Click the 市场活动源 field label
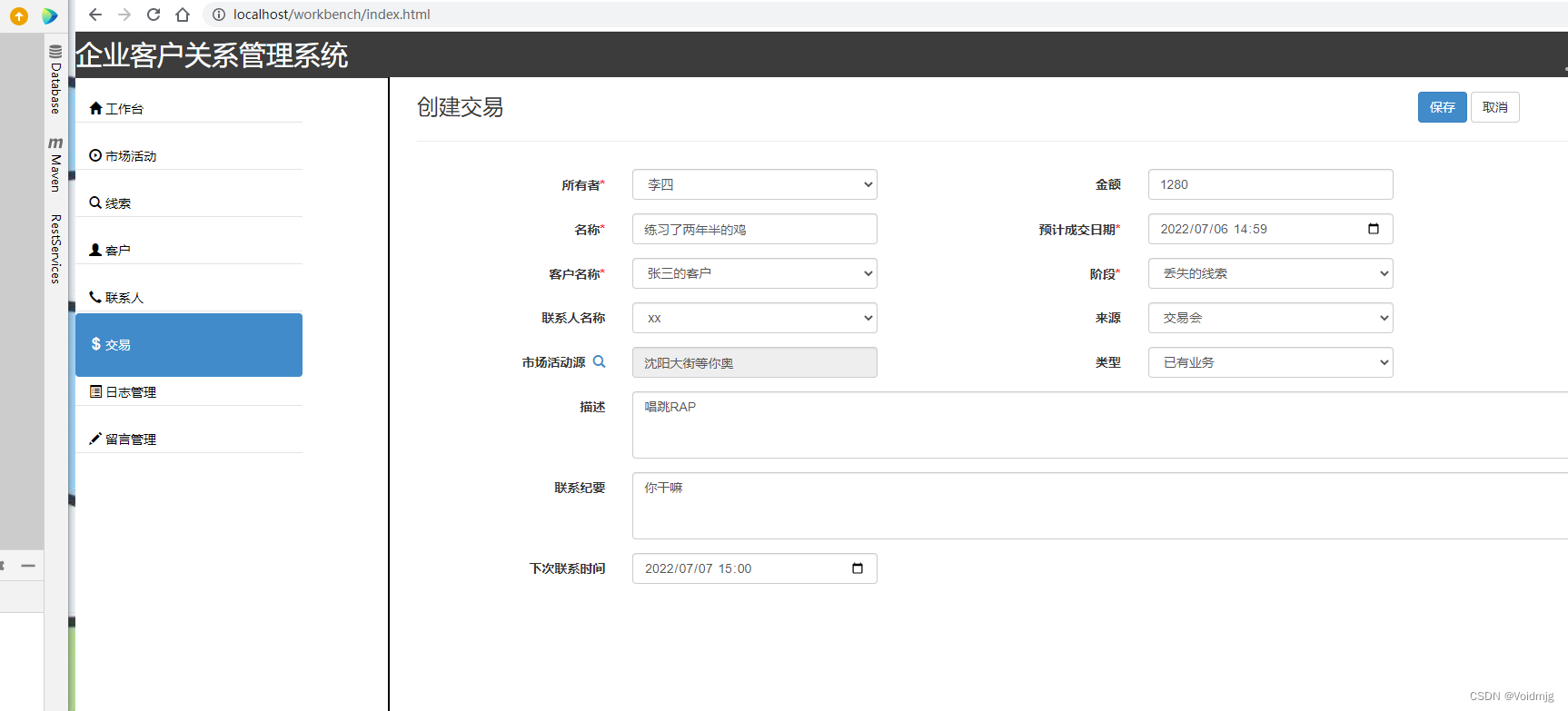Viewport: 1568px width, 711px height. tap(553, 362)
